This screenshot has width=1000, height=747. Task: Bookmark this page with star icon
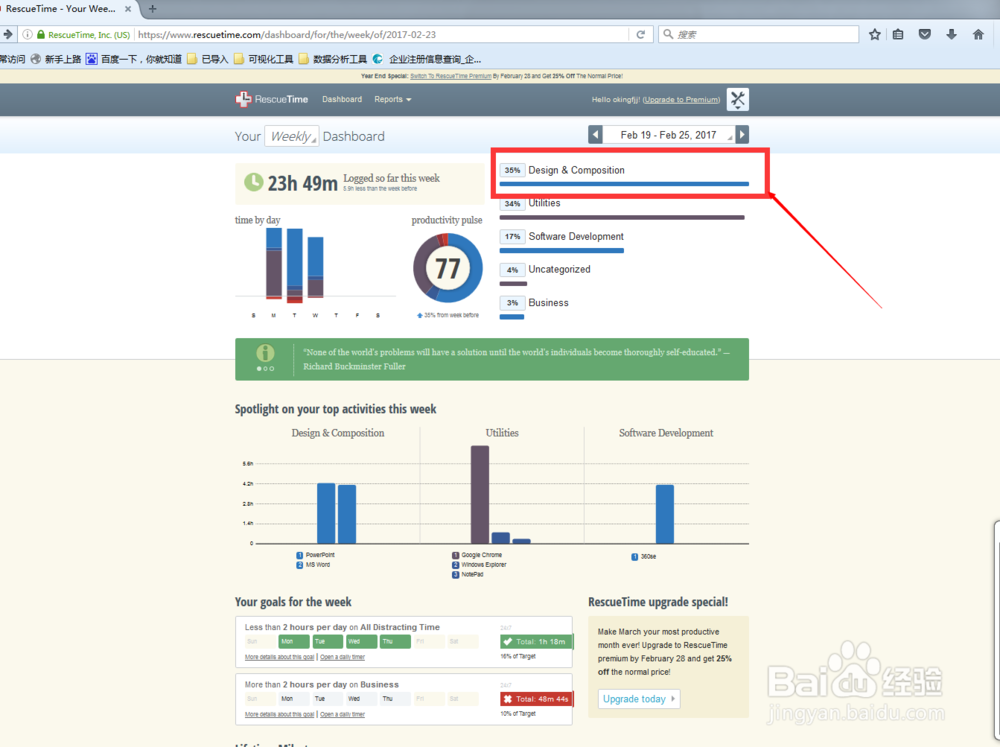(874, 34)
